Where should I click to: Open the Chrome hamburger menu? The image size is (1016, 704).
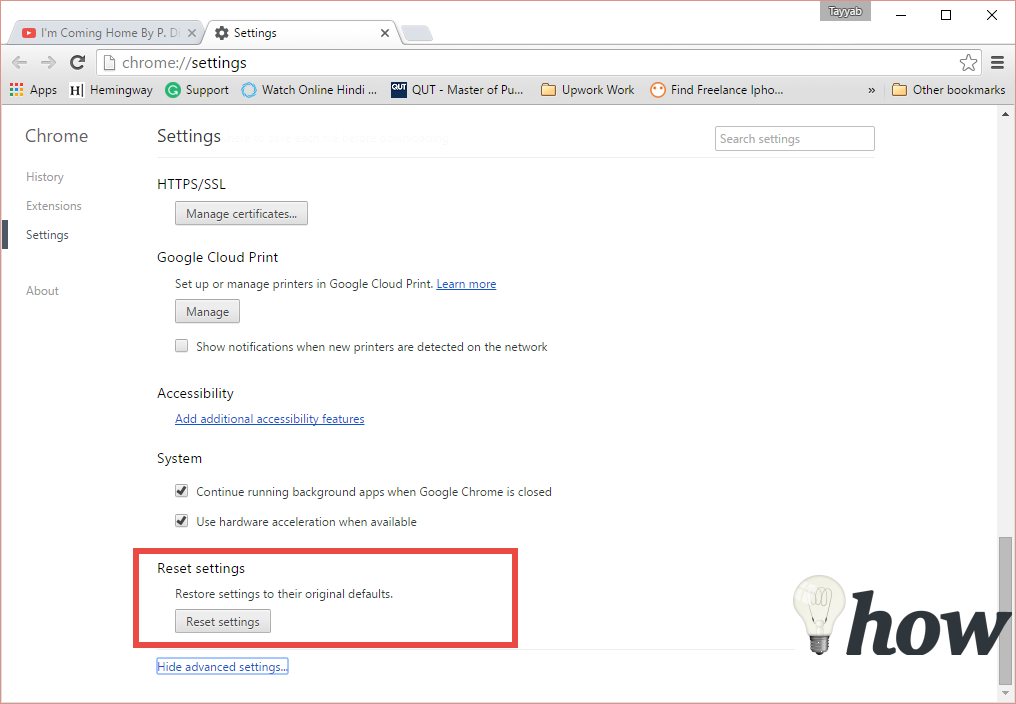tap(998, 63)
